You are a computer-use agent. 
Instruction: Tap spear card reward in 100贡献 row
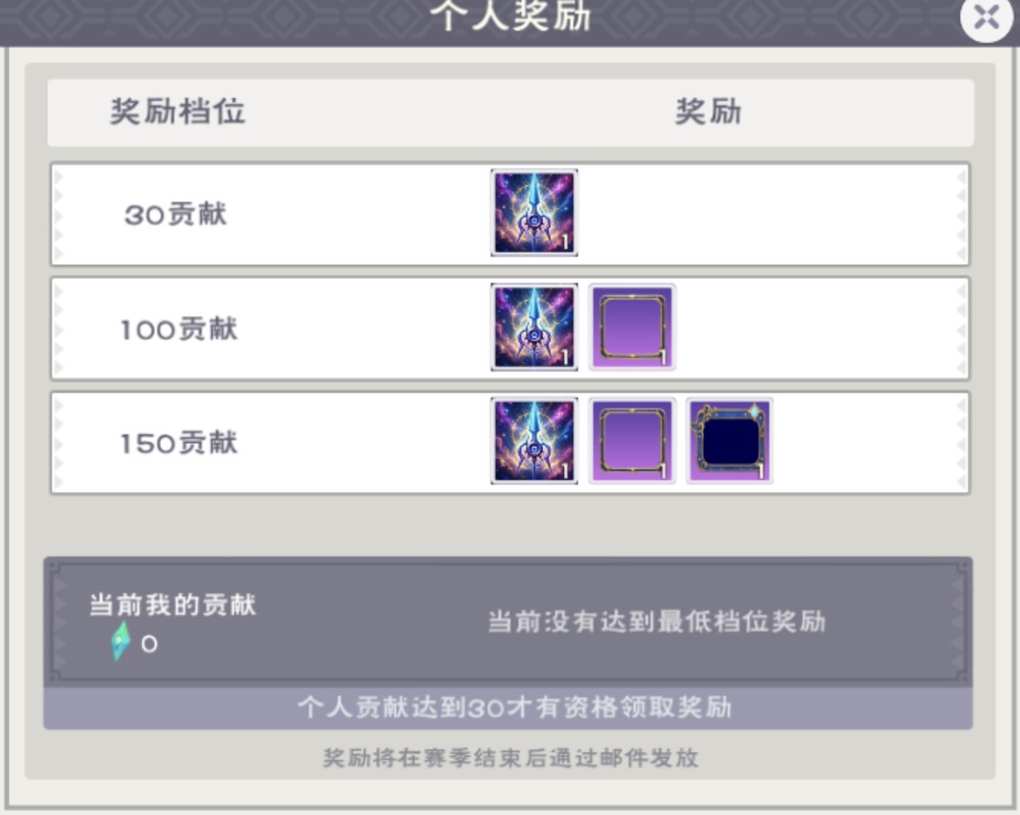click(x=534, y=327)
